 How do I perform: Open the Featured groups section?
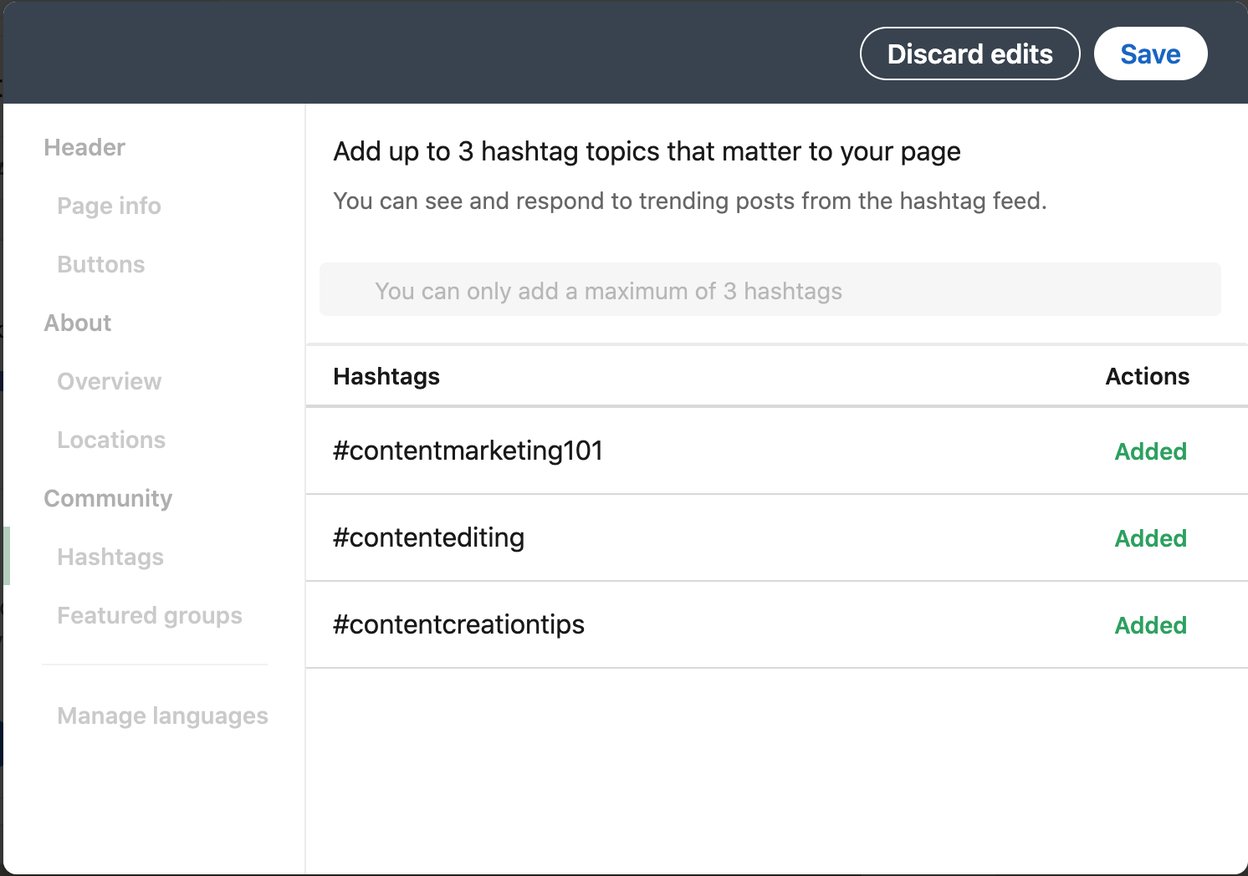(x=149, y=615)
